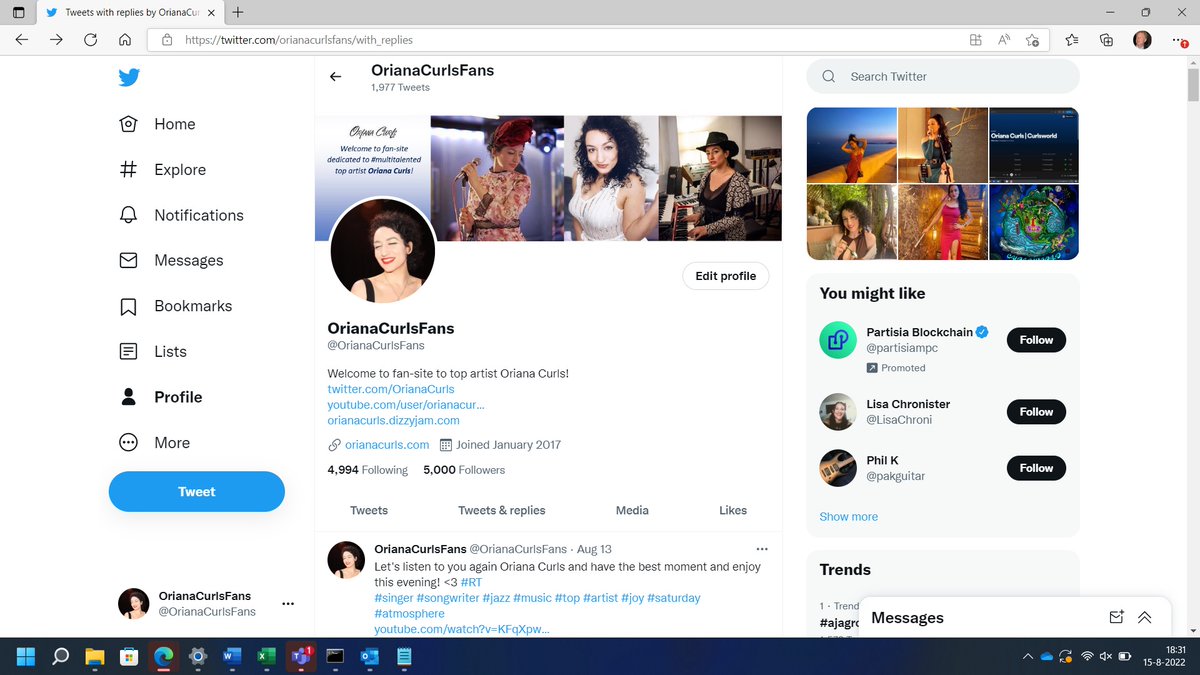Image resolution: width=1200 pixels, height=675 pixels.
Task: Open the sunset media thumbnail in sidebar
Action: point(852,144)
